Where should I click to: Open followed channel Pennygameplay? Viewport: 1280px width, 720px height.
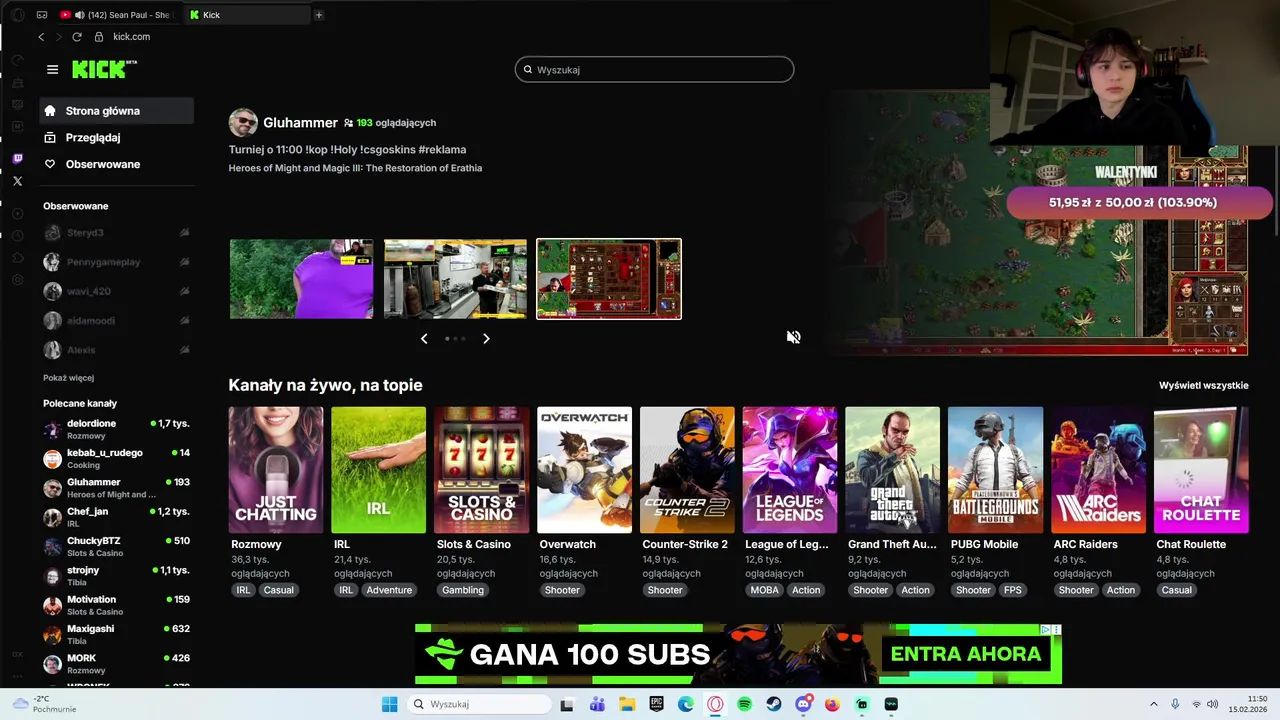(x=117, y=262)
